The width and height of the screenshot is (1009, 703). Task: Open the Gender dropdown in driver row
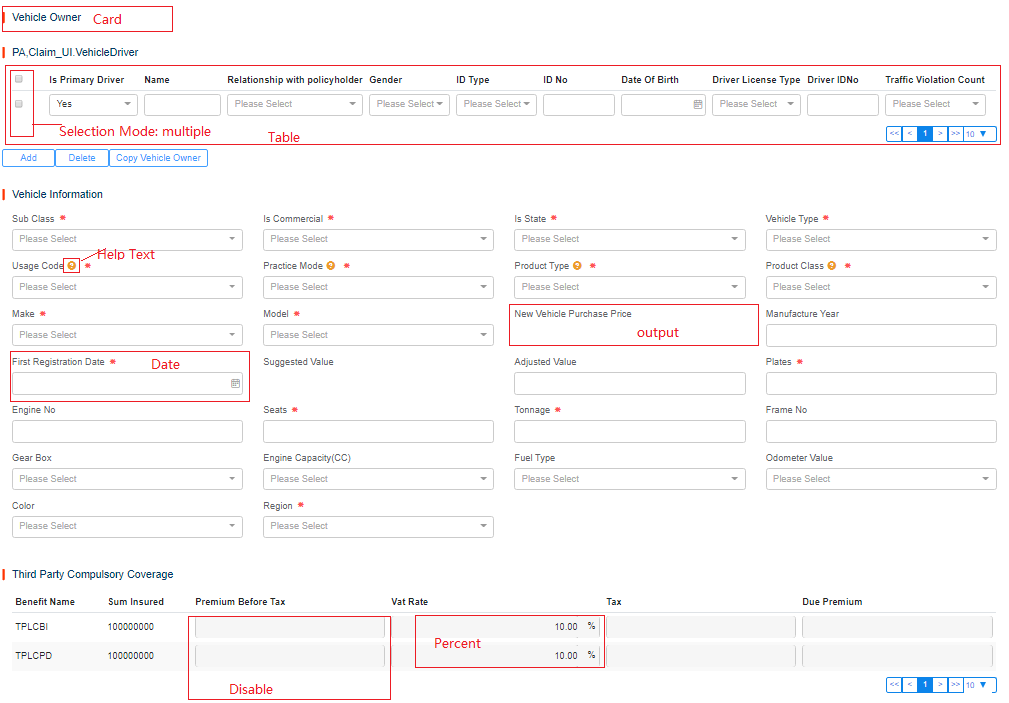(409, 104)
